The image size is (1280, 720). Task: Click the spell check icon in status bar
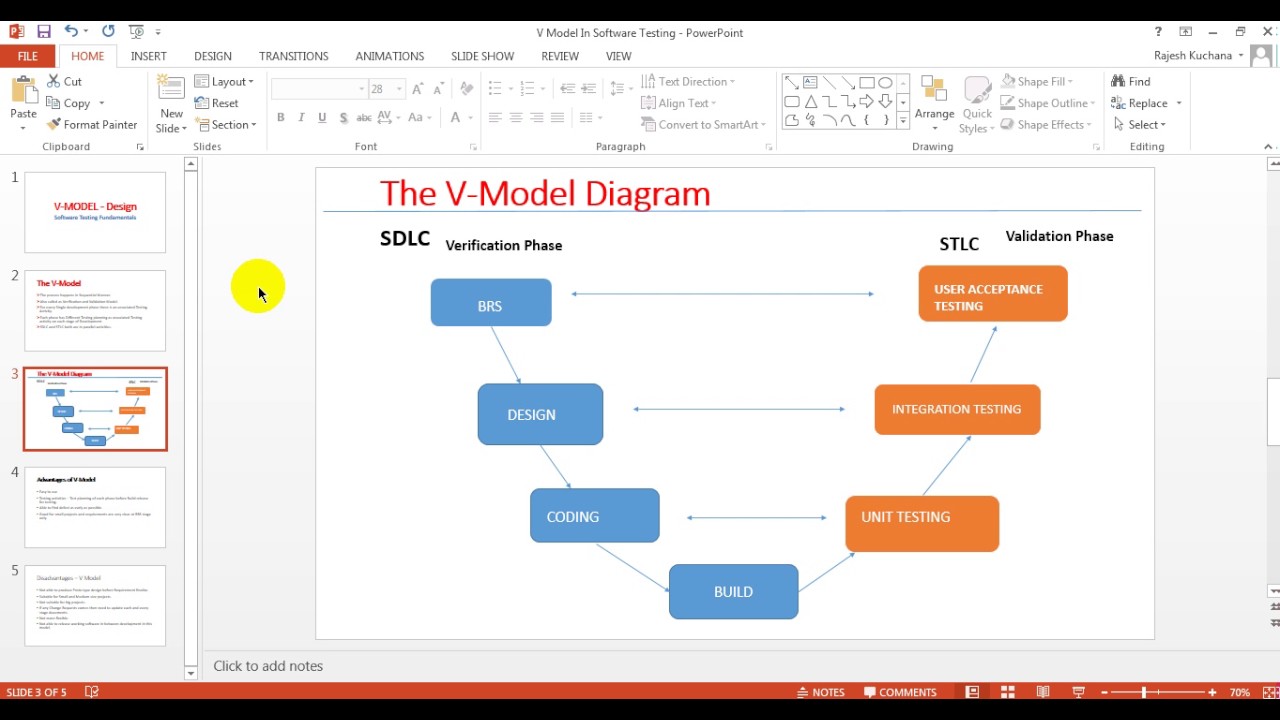coord(92,692)
